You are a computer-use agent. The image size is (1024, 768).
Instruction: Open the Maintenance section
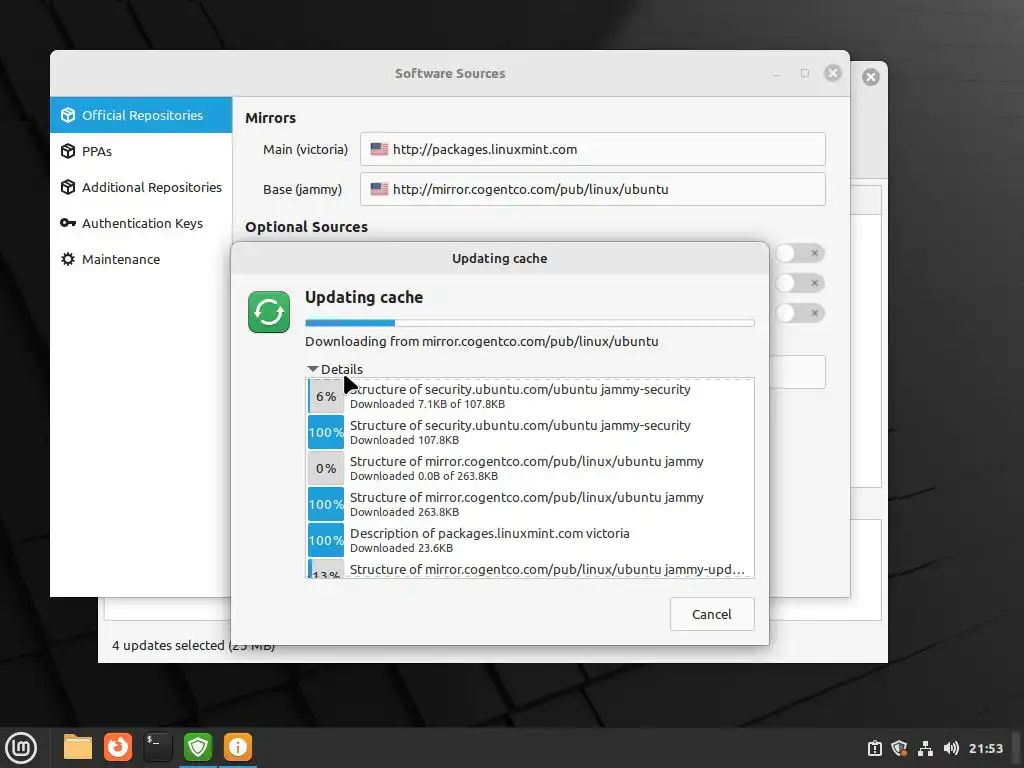[141, 259]
